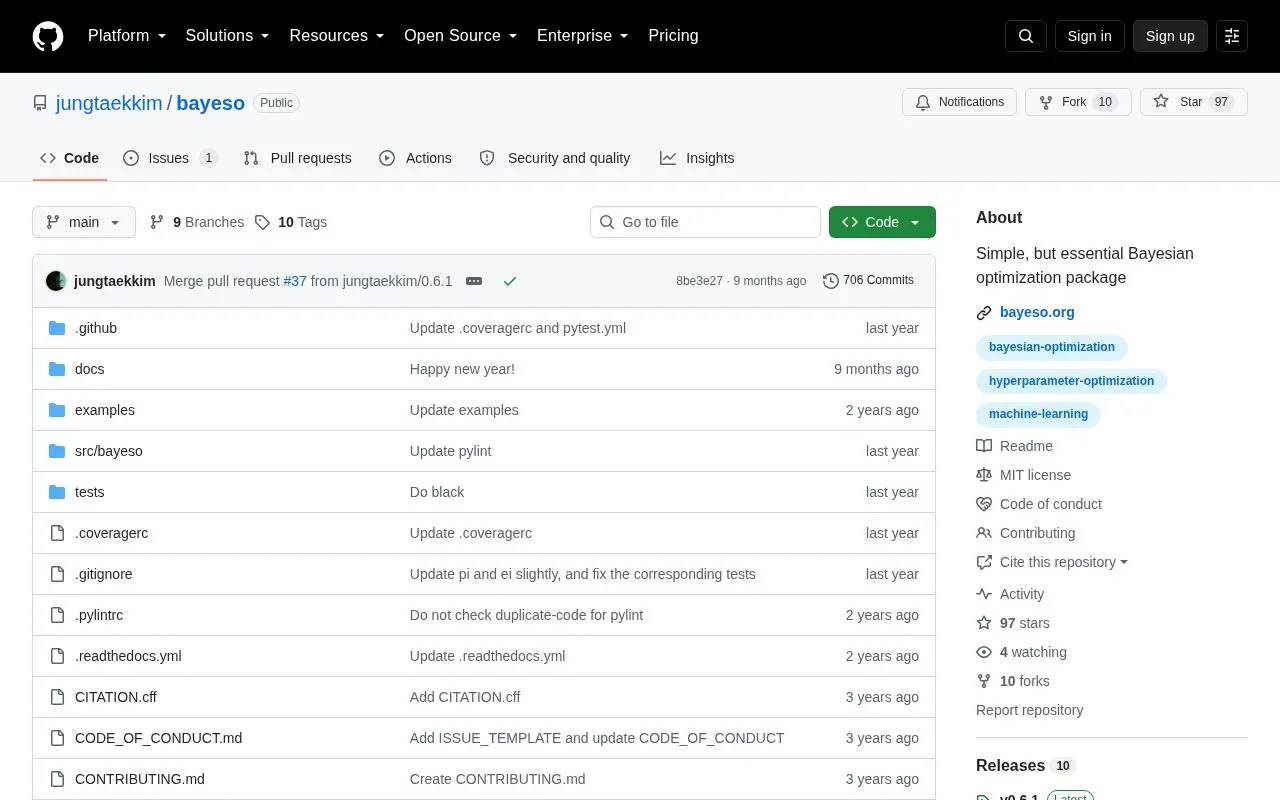1280x800 pixels.
Task: Open the search magnifier button
Action: [x=1026, y=36]
